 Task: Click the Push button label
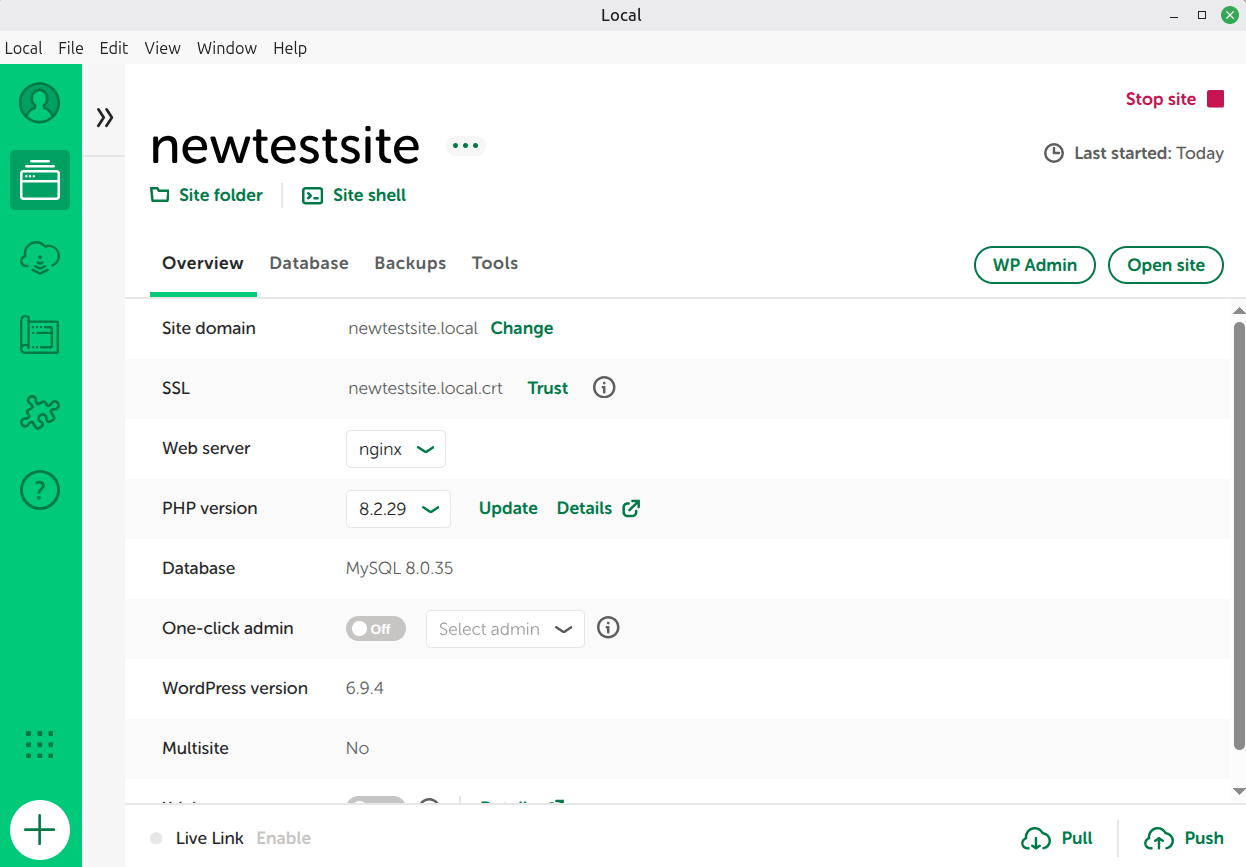pyautogui.click(x=1204, y=838)
